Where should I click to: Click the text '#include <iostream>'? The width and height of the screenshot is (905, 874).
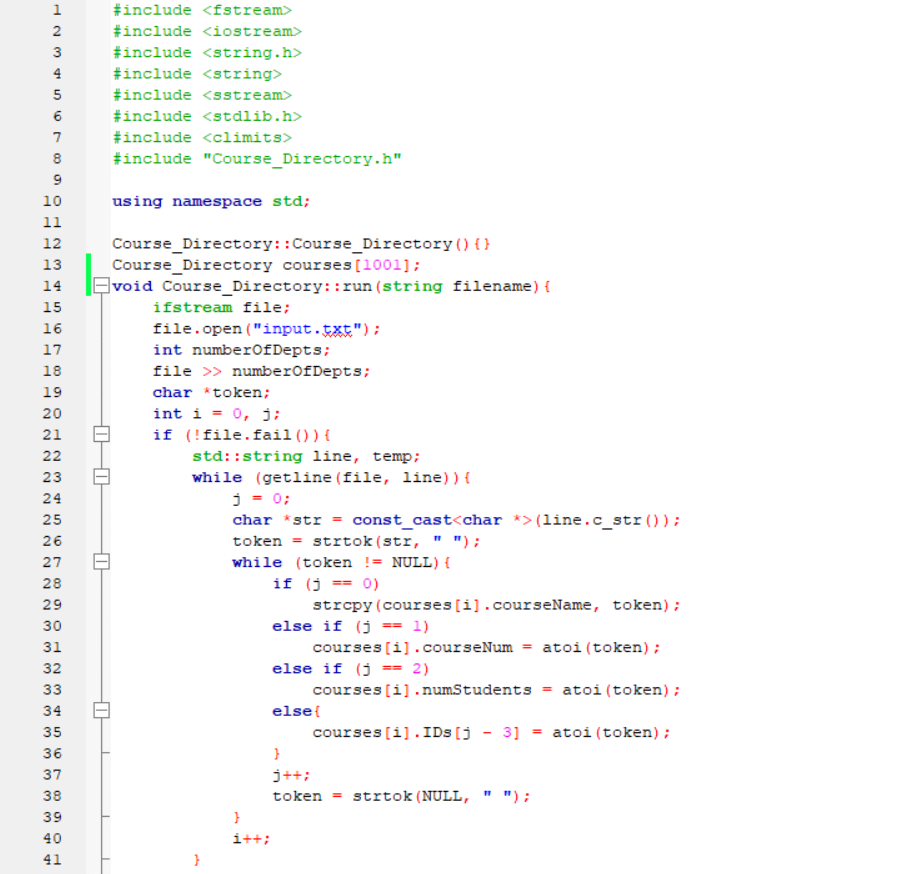point(207,31)
